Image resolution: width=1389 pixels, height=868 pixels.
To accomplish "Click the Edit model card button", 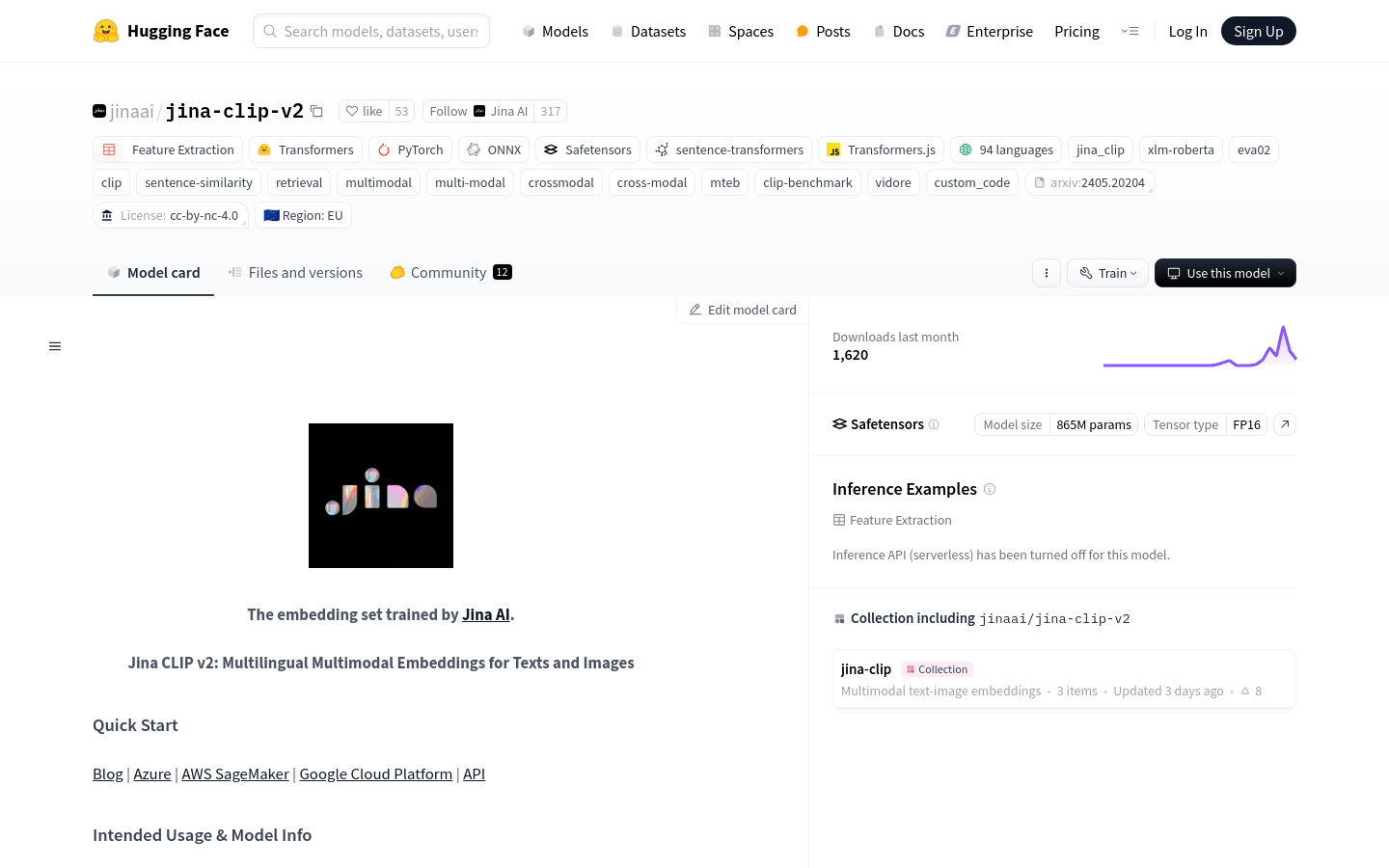I will [743, 310].
